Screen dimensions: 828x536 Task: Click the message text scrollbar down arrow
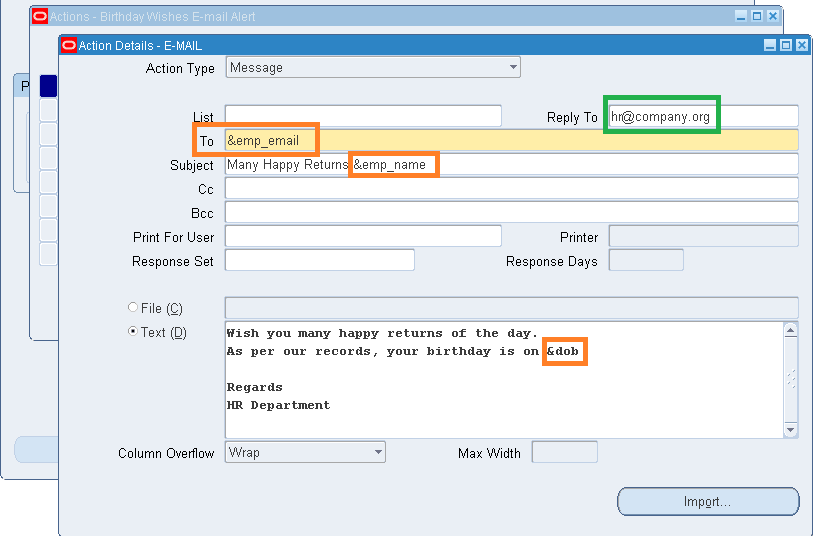(x=791, y=429)
